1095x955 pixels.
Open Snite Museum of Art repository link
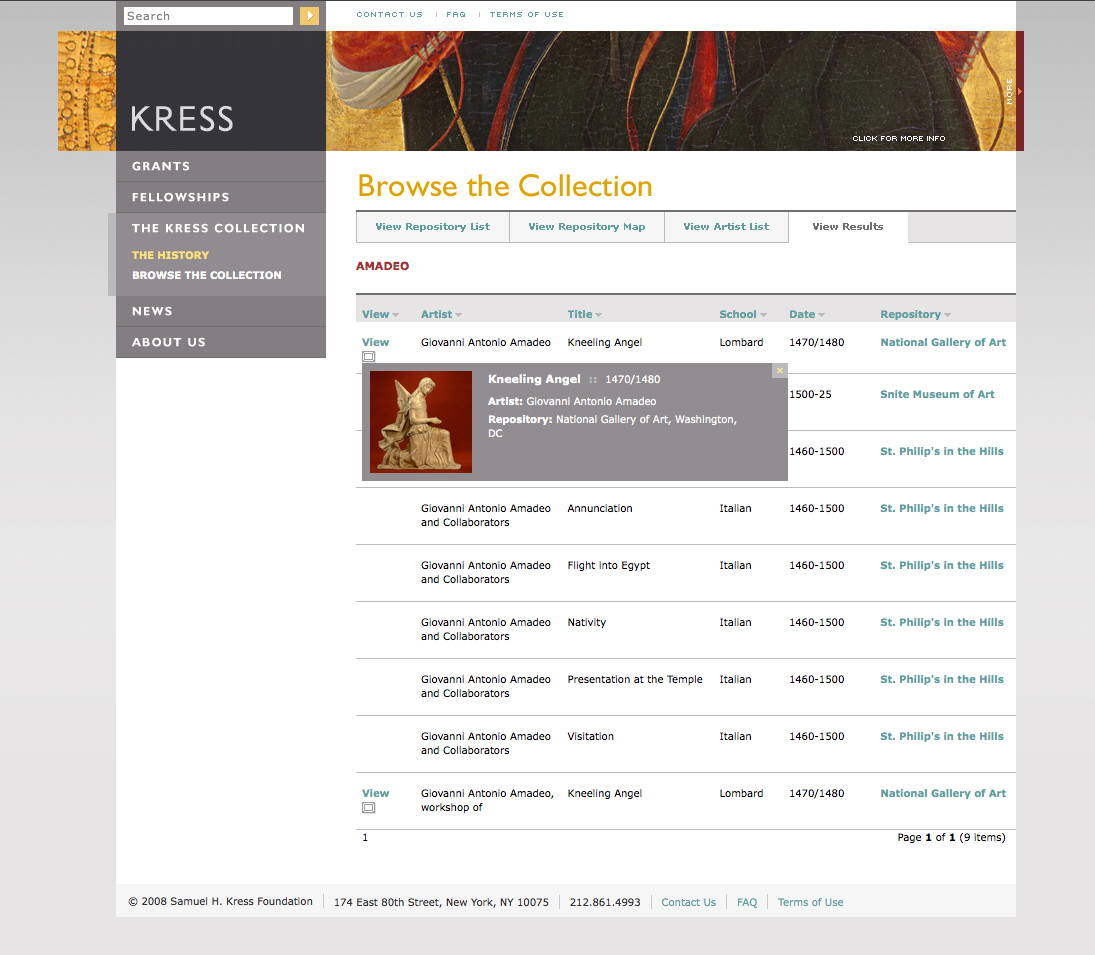pyautogui.click(x=937, y=394)
